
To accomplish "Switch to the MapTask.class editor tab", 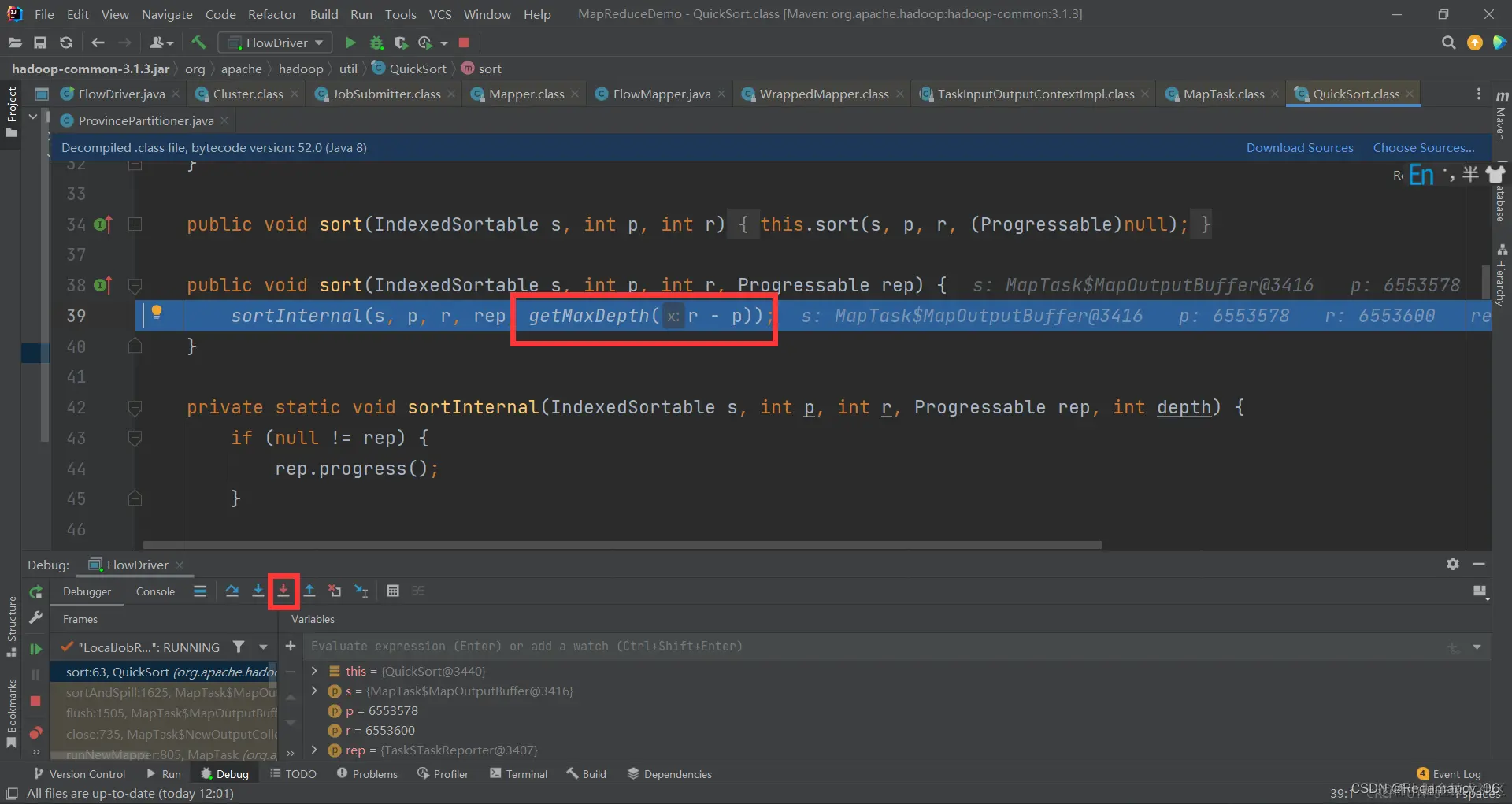I will coord(1223,94).
